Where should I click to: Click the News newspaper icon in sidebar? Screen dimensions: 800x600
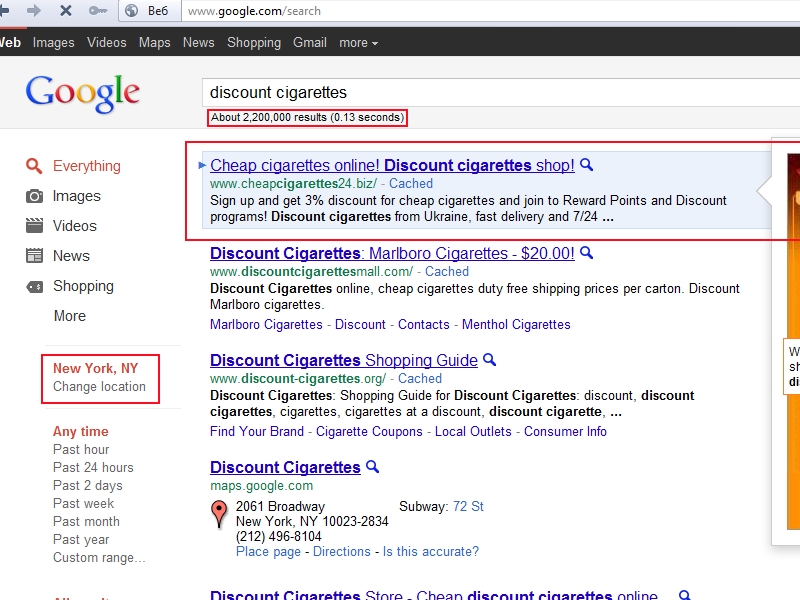click(34, 256)
